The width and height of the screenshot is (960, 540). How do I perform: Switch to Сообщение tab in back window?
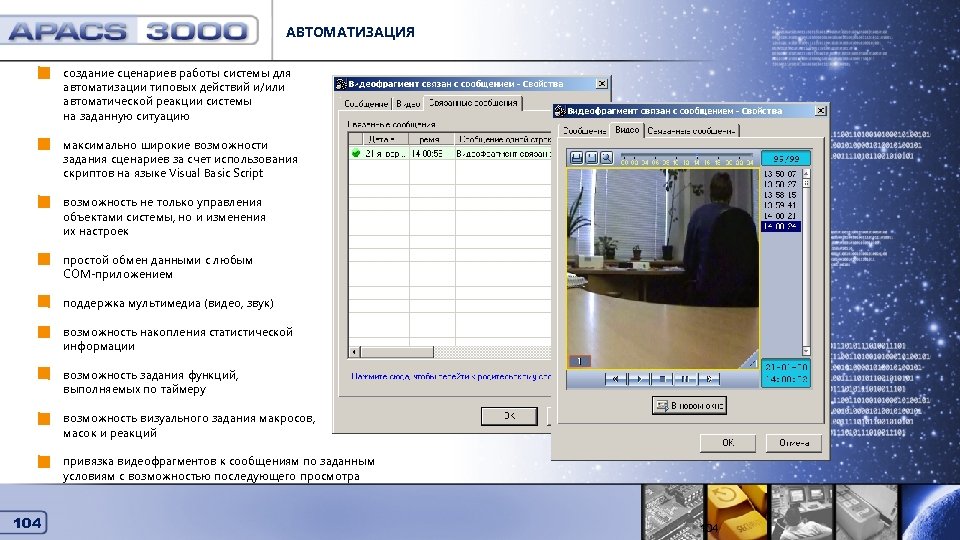[366, 103]
